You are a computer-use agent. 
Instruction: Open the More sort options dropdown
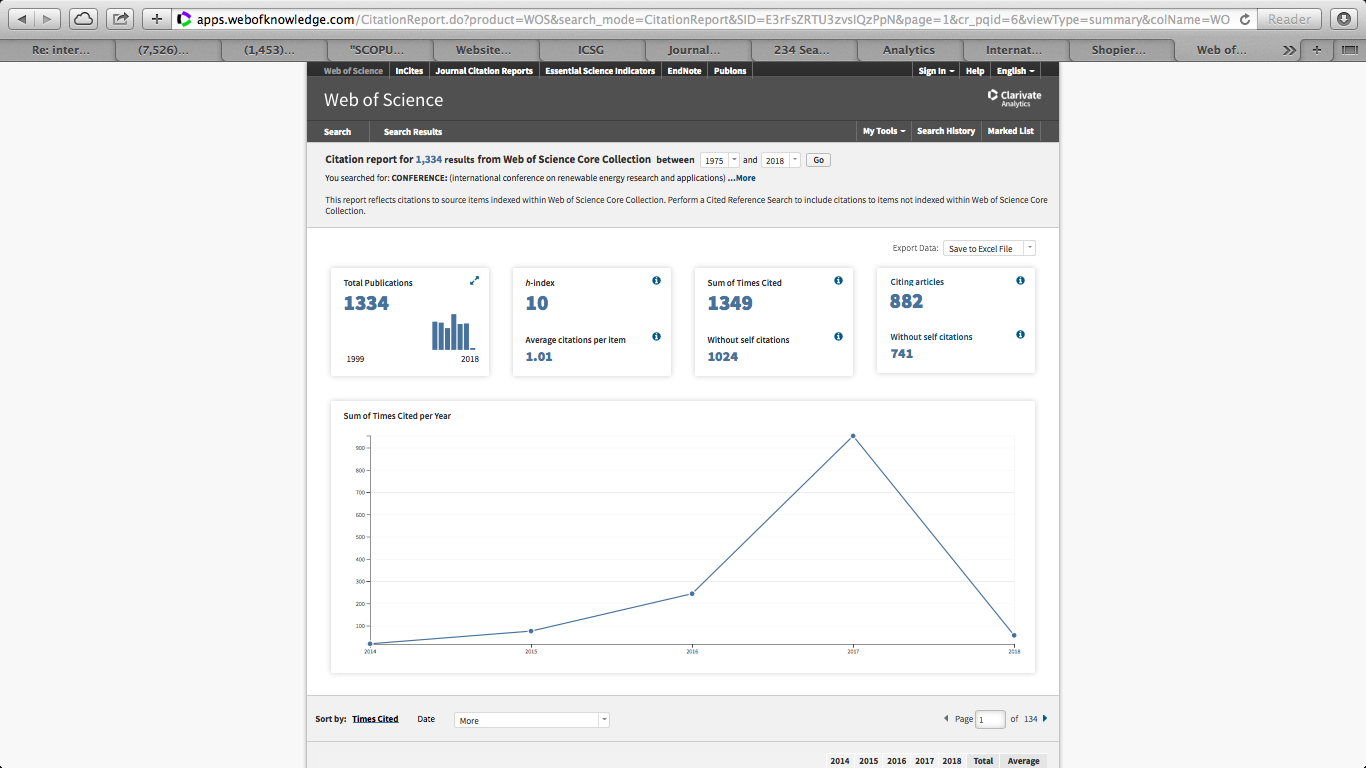point(532,720)
